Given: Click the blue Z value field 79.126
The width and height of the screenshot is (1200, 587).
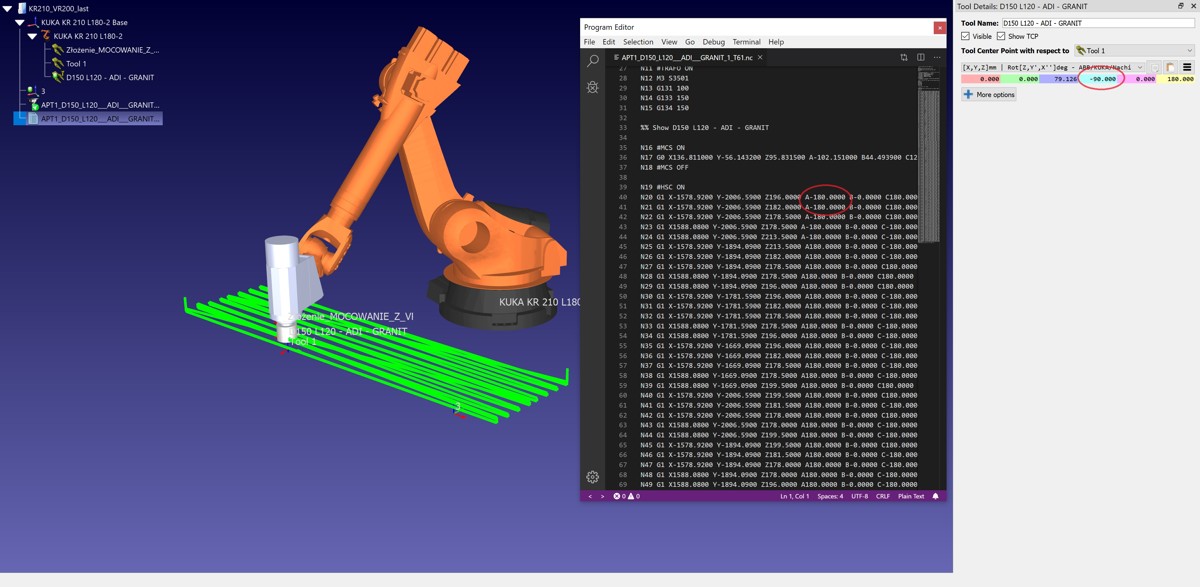Looking at the screenshot, I should click(x=1059, y=79).
